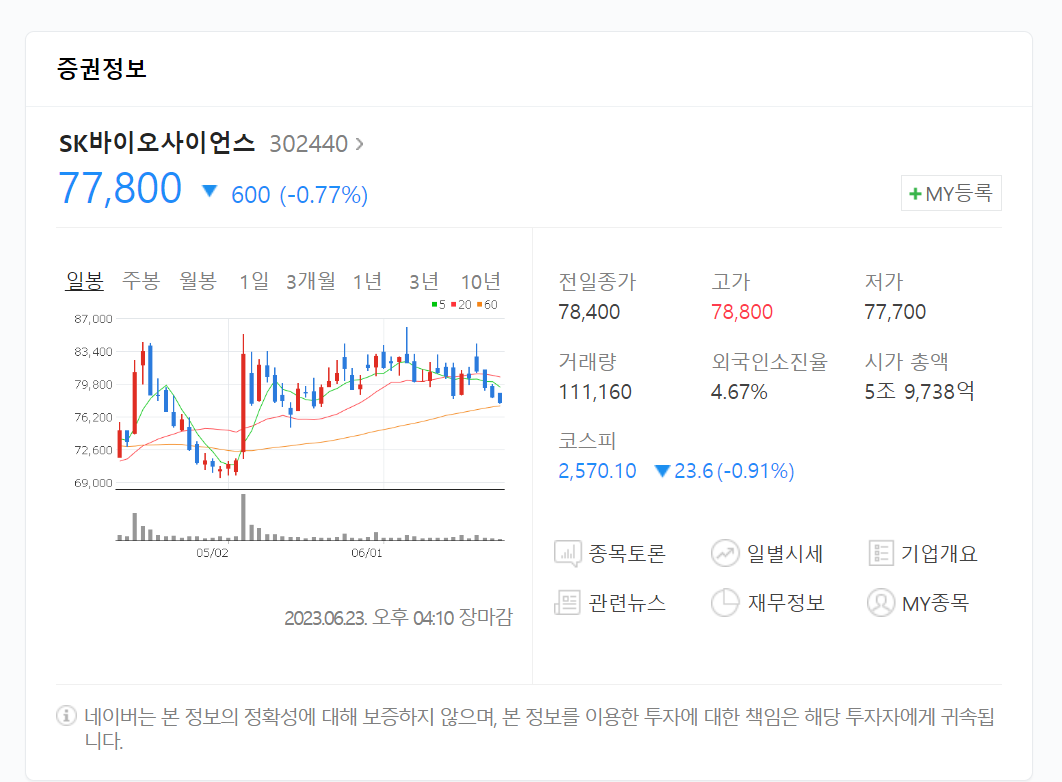Open the 관련뉴스 text link
The image size is (1062, 782).
627,603
